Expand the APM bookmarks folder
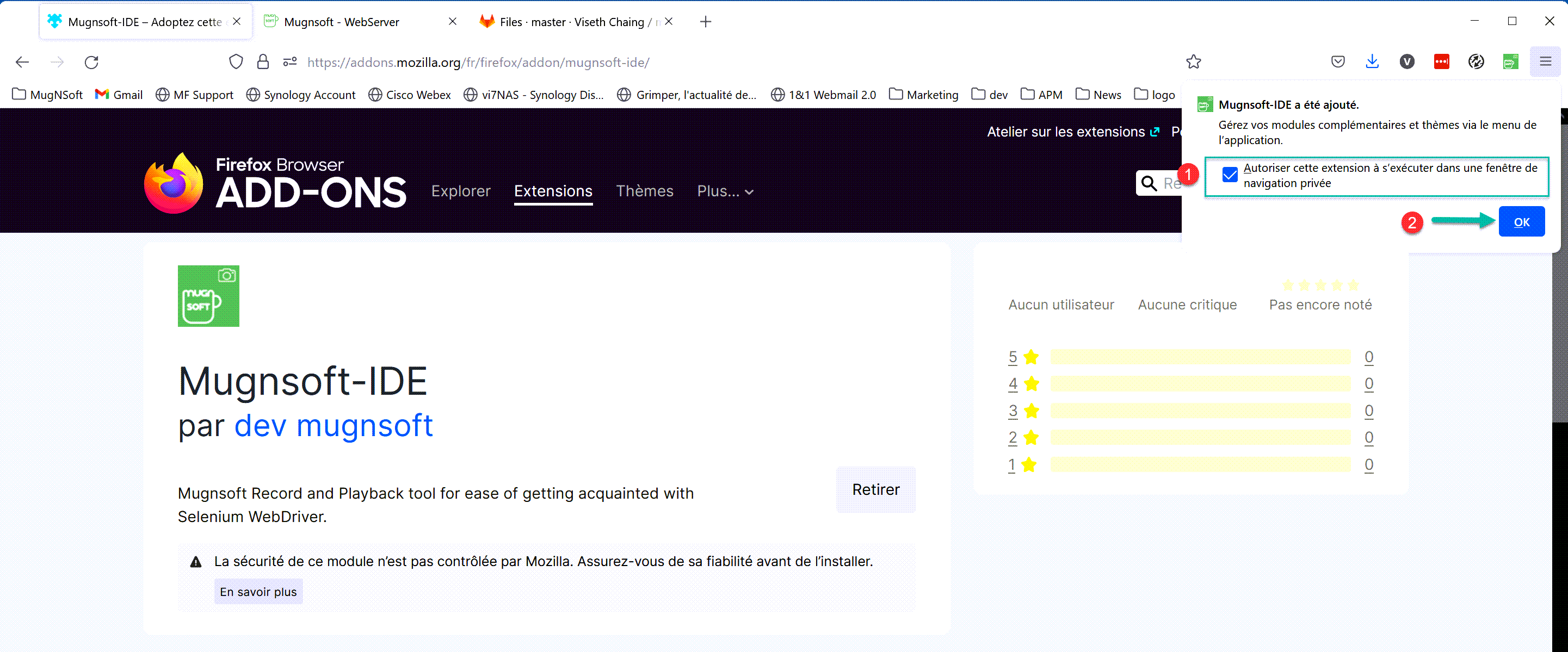Viewport: 1568px width, 652px height. pos(1041,95)
